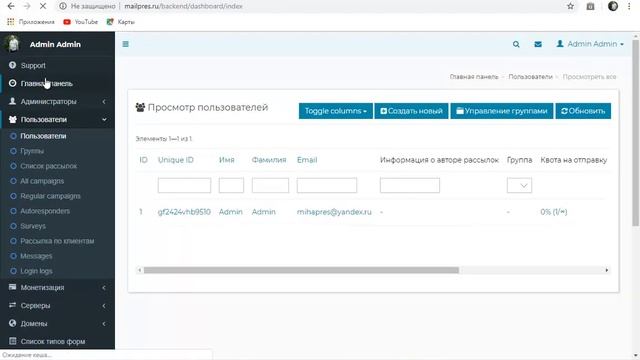Viewport: 640px width, 360px height.
Task: Click the hamburger sidebar toggle icon
Action: pyautogui.click(x=125, y=44)
